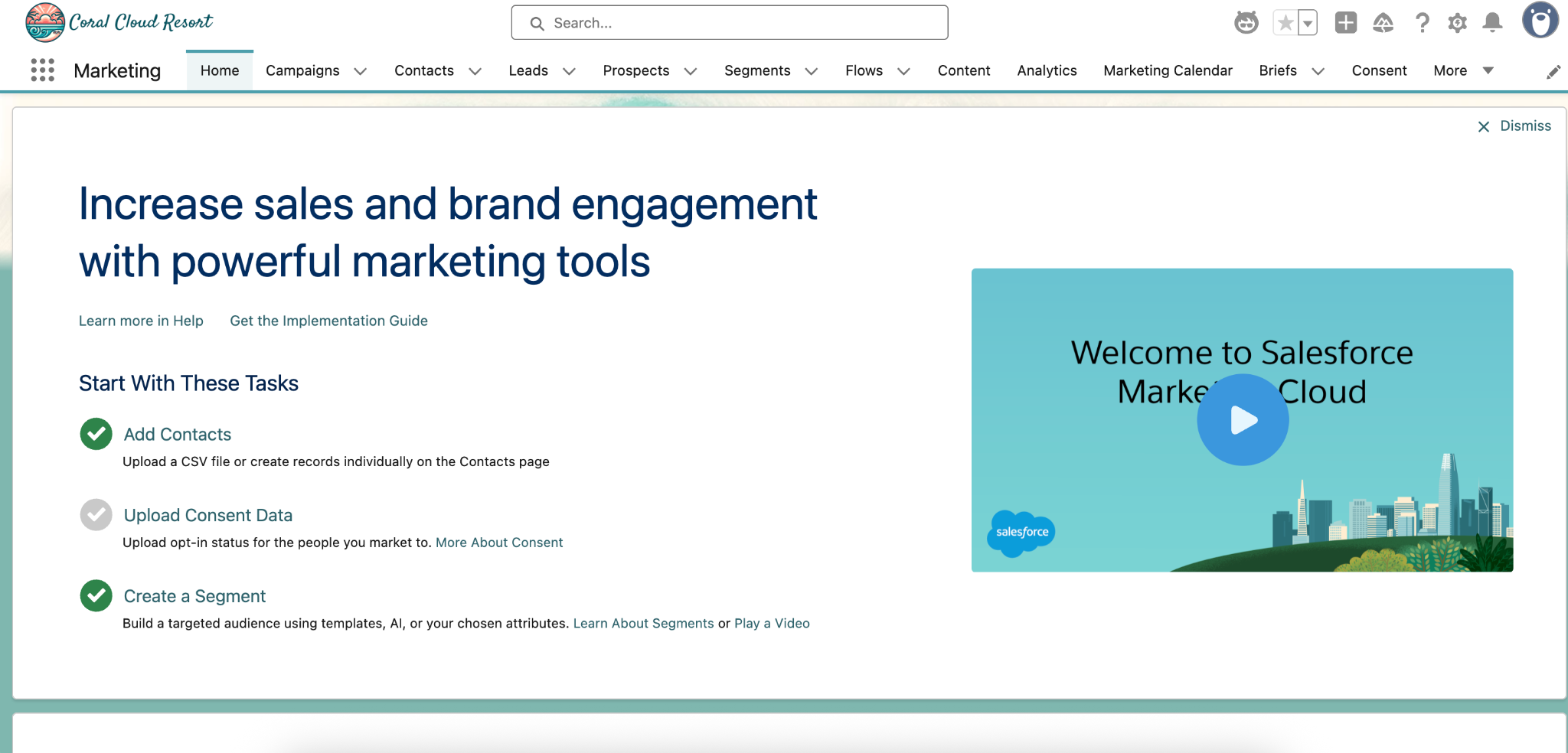Expand the Leads tab dropdown chevron

click(x=569, y=71)
